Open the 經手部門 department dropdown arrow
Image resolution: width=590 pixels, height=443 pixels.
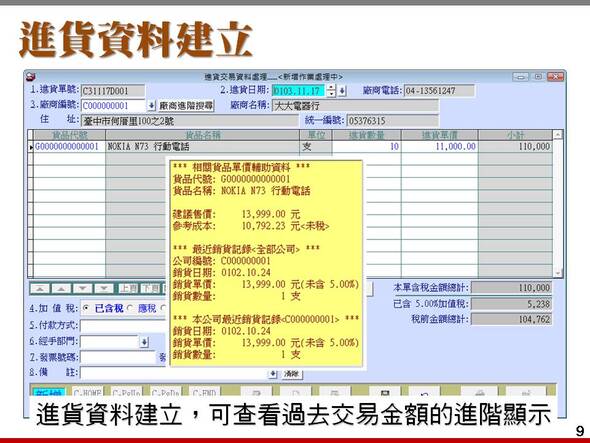(x=144, y=342)
